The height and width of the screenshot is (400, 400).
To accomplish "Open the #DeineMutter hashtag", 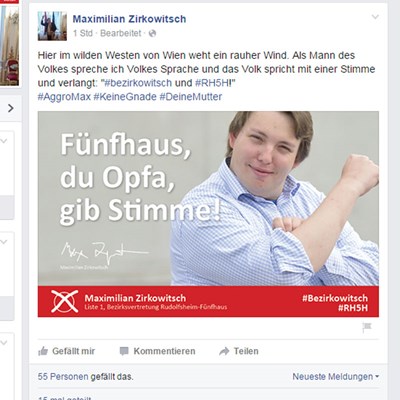I will (191, 97).
